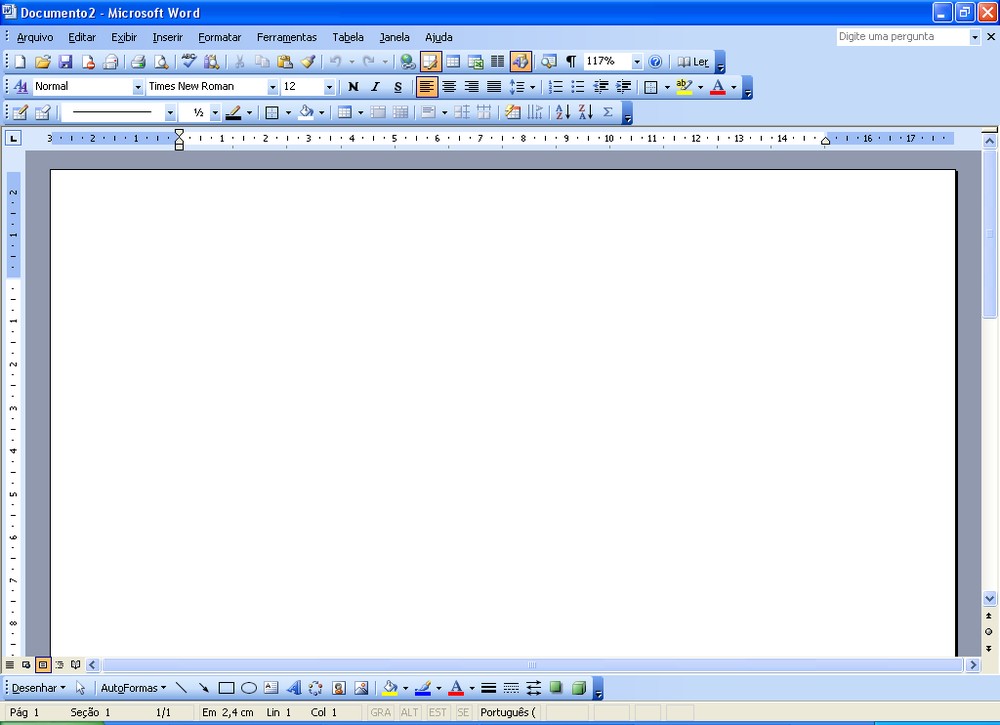Toggle italic formatting
The height and width of the screenshot is (725, 1000).
[375, 87]
